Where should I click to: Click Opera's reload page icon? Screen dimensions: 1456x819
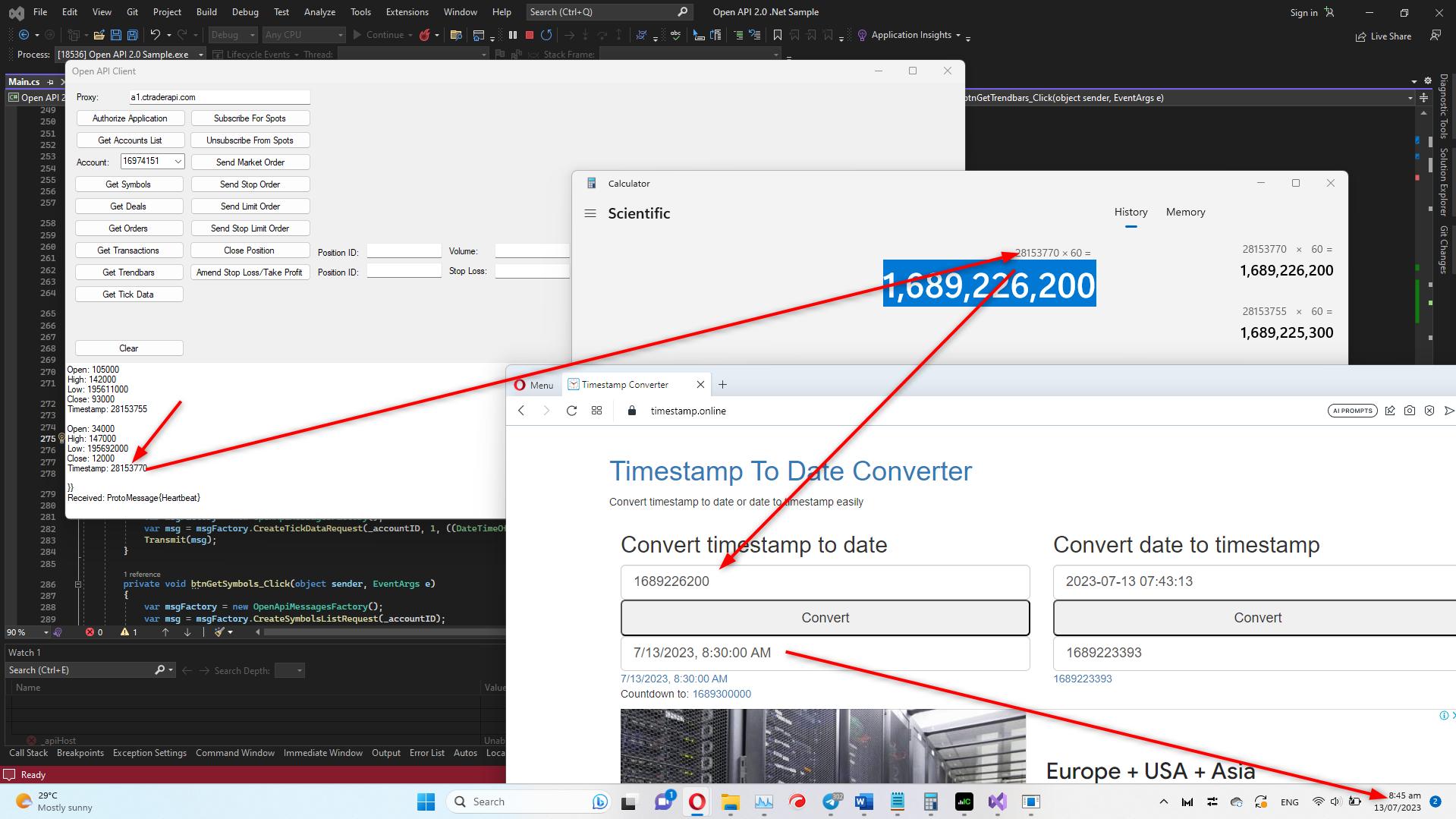pos(571,411)
